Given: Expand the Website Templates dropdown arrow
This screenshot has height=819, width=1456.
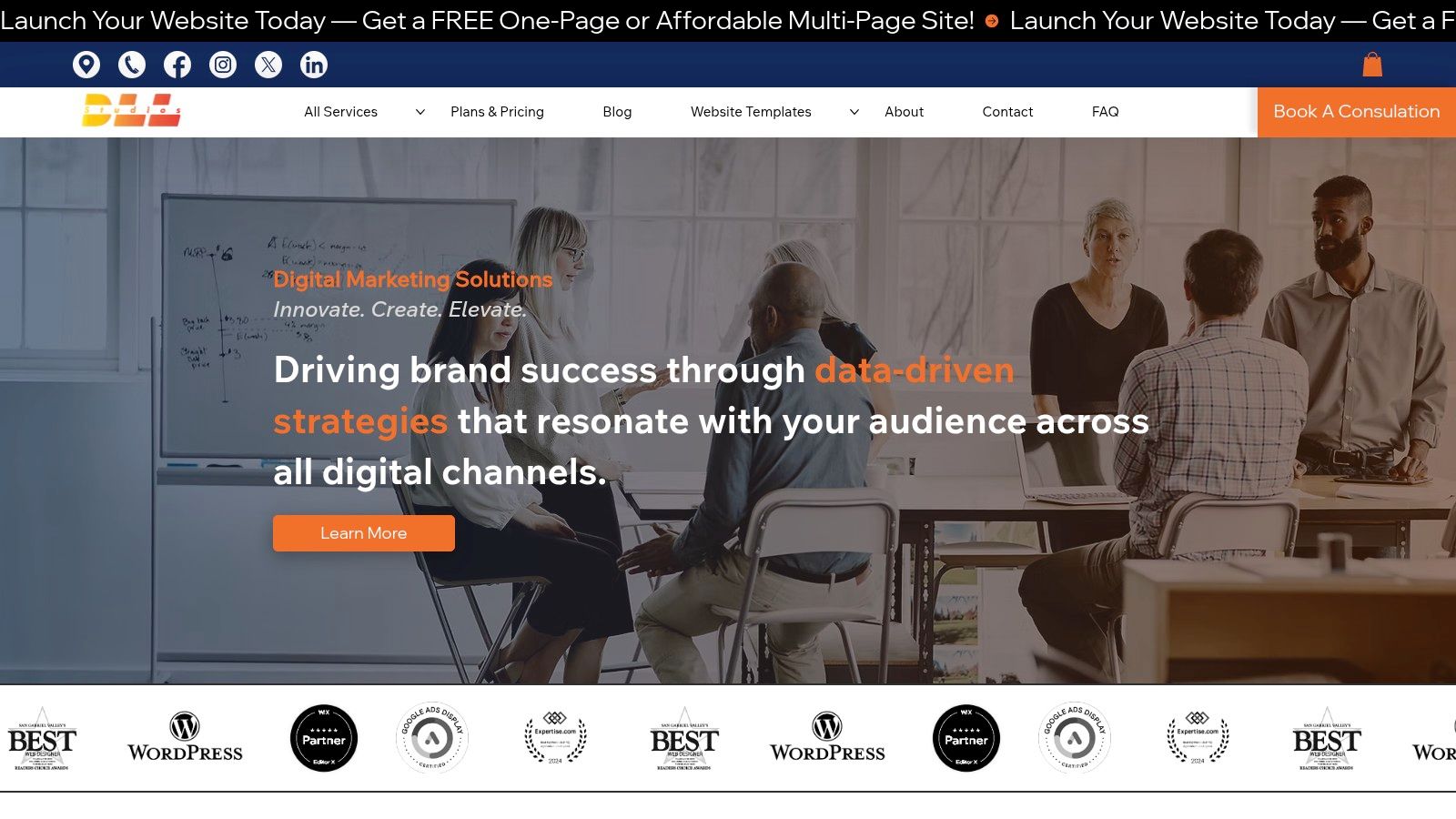Looking at the screenshot, I should click(854, 112).
